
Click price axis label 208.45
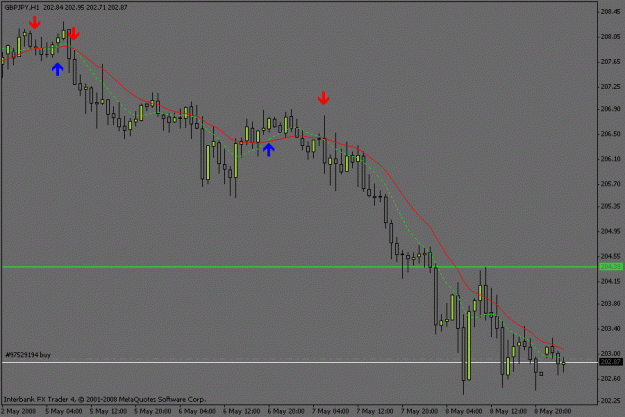click(x=611, y=12)
